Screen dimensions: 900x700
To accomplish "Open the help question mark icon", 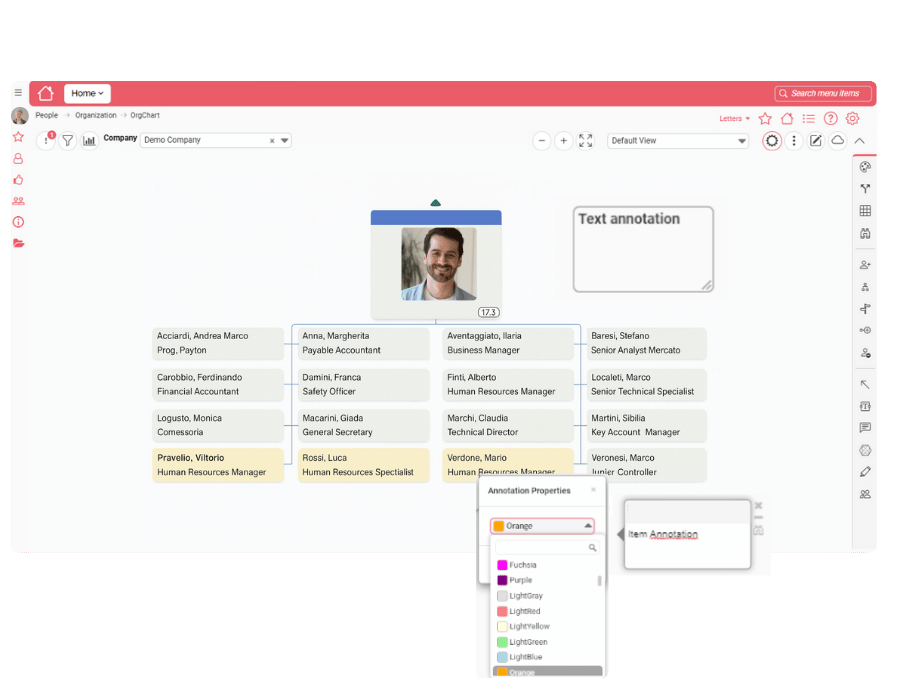I will point(831,119).
